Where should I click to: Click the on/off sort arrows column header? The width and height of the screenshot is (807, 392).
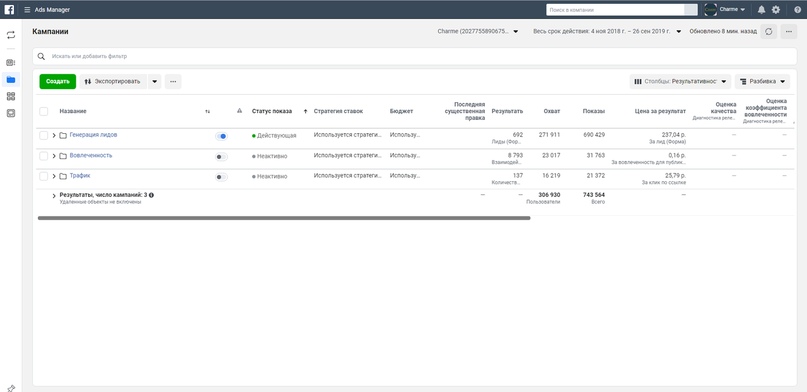[207, 111]
